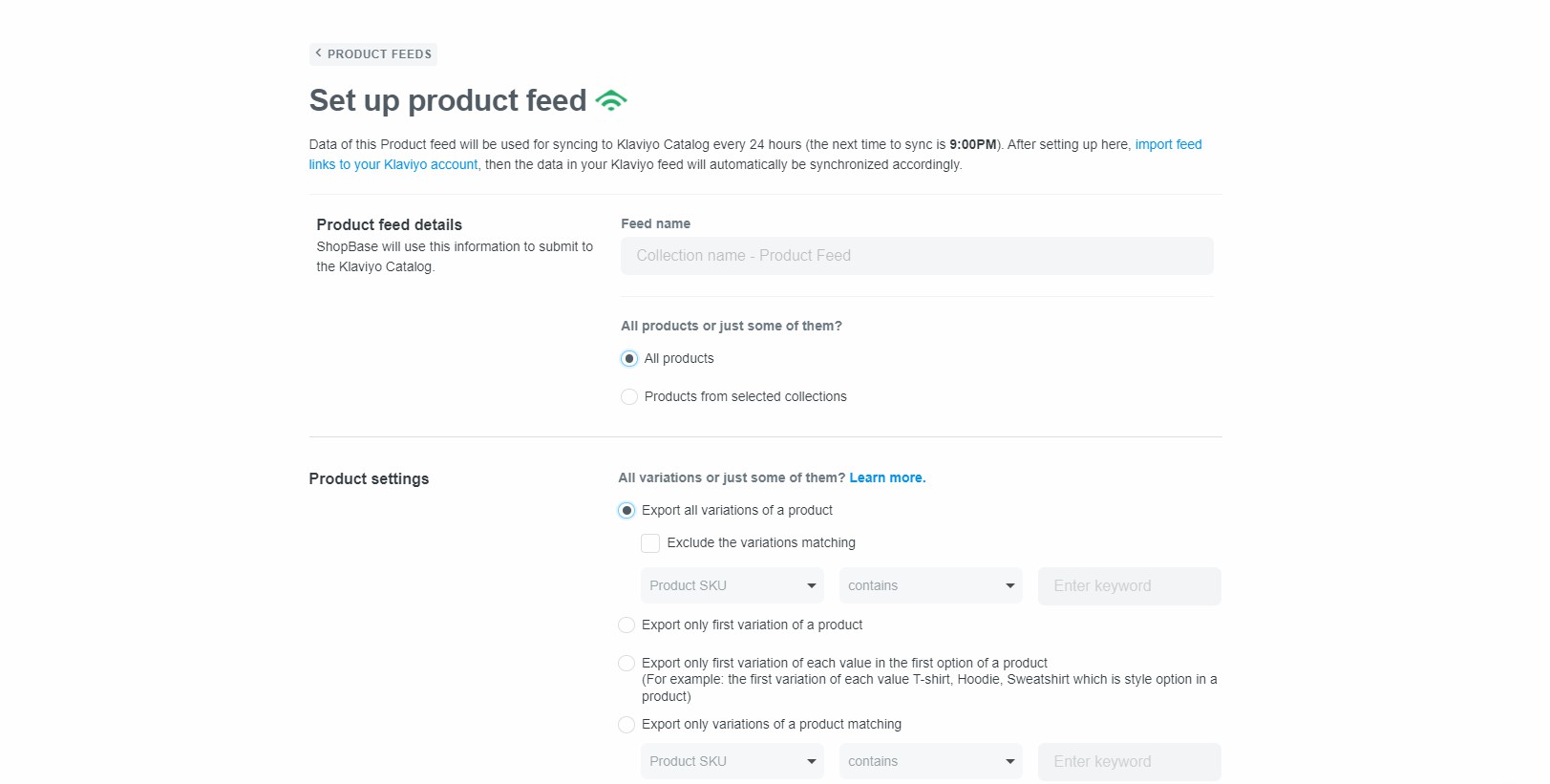Open the Learn more link

click(886, 478)
